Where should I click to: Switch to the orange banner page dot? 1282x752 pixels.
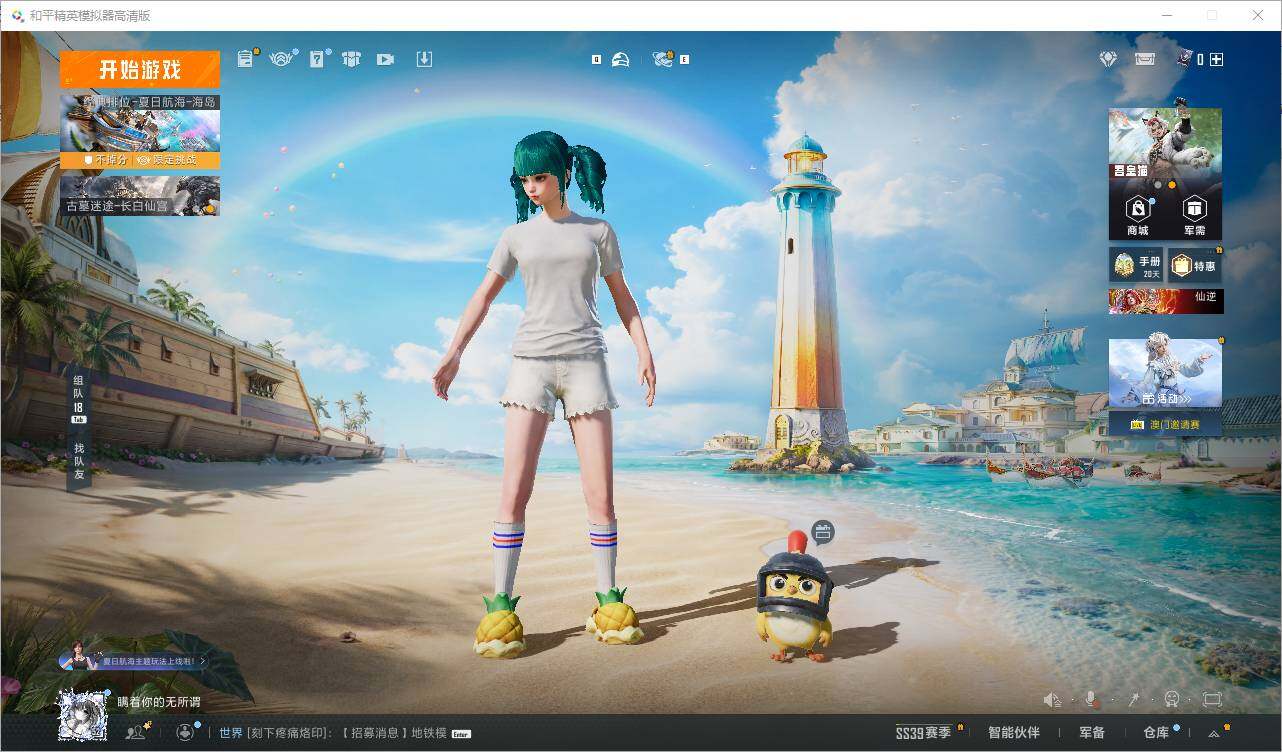coord(1172,185)
